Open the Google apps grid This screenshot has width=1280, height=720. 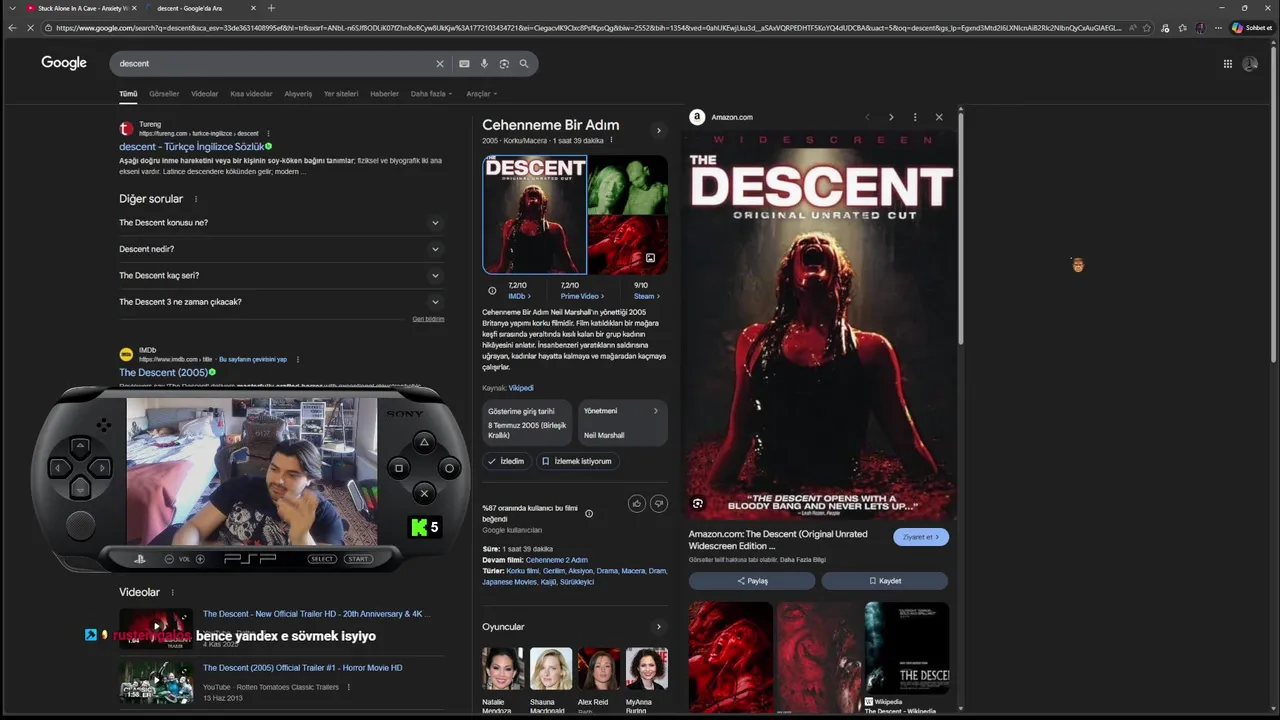click(1227, 64)
